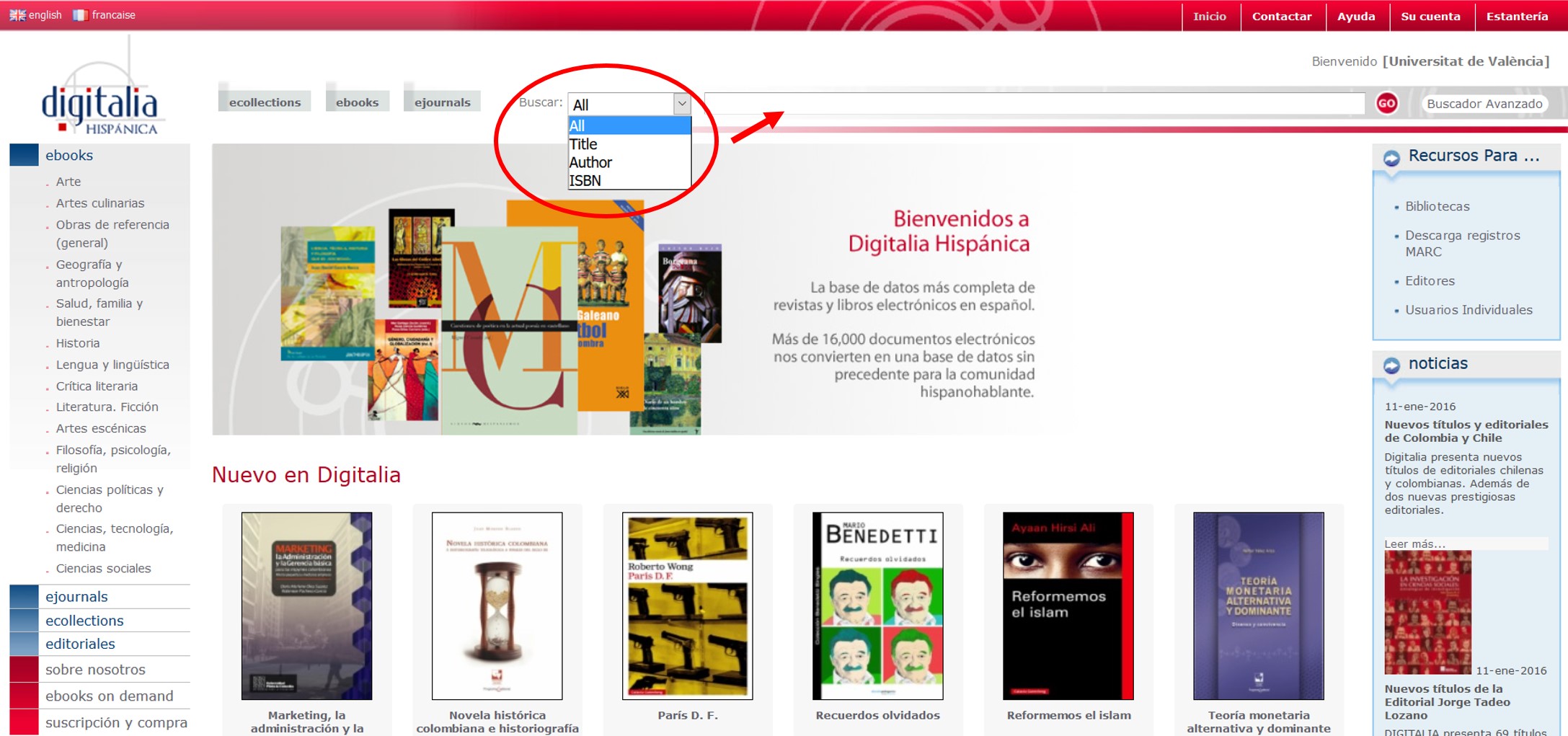1568x736 pixels.
Task: Click the París D. F. title link
Action: pos(687,715)
